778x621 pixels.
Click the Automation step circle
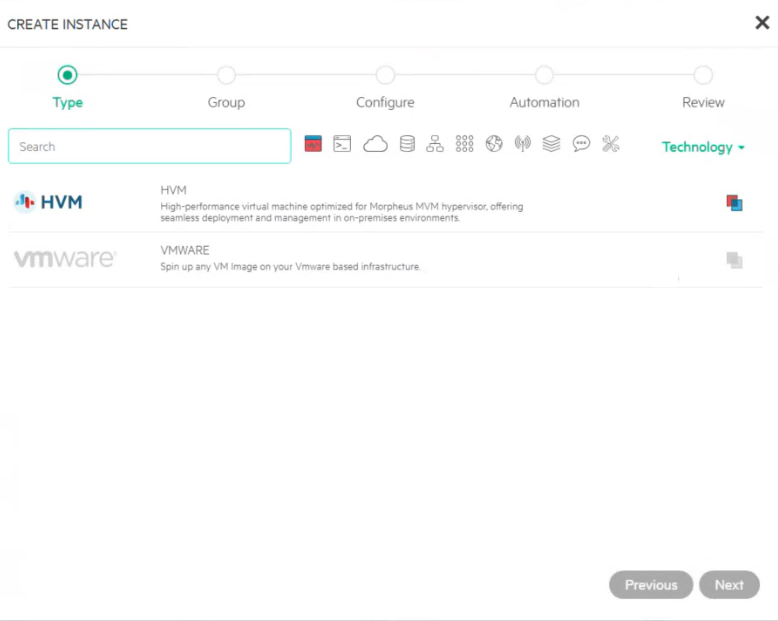coord(544,75)
